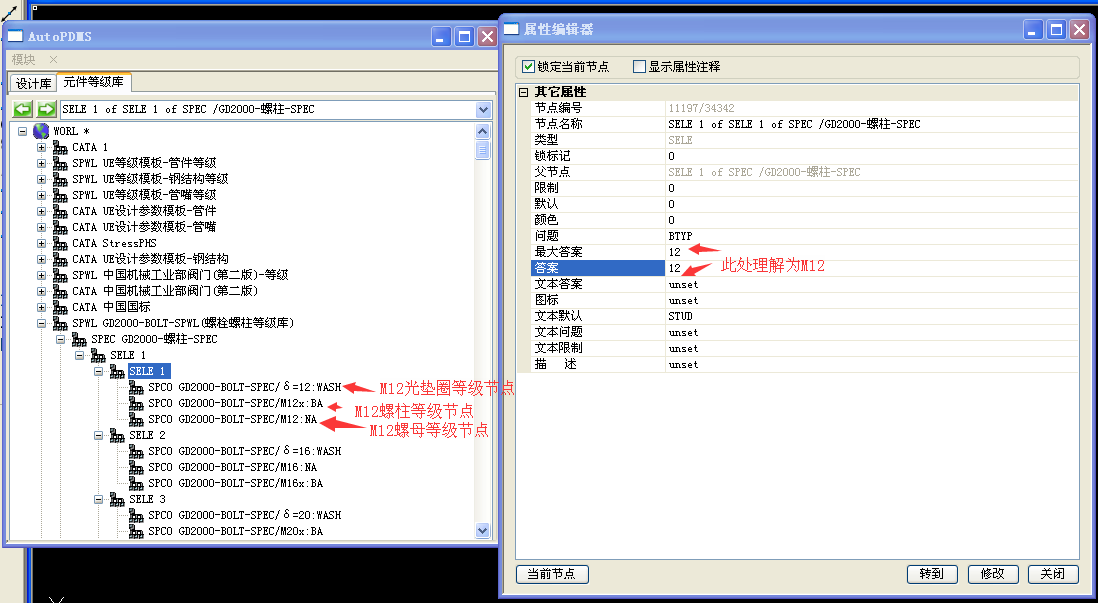The height and width of the screenshot is (603, 1098).
Task: Click the GD2000-BOLT-SPEC/M12:NA node icon
Action: click(x=136, y=419)
